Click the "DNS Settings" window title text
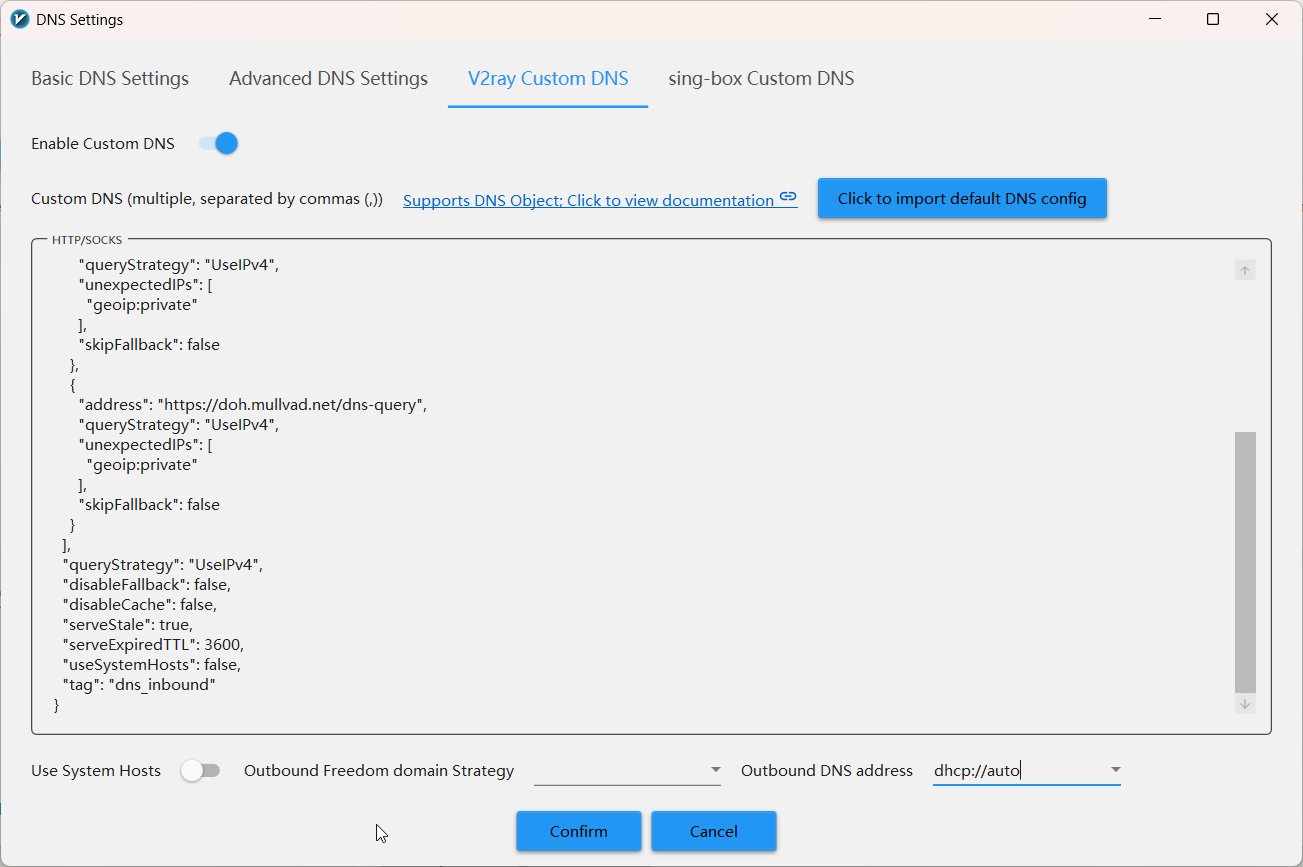Viewport: 1303px width, 867px height. [80, 20]
